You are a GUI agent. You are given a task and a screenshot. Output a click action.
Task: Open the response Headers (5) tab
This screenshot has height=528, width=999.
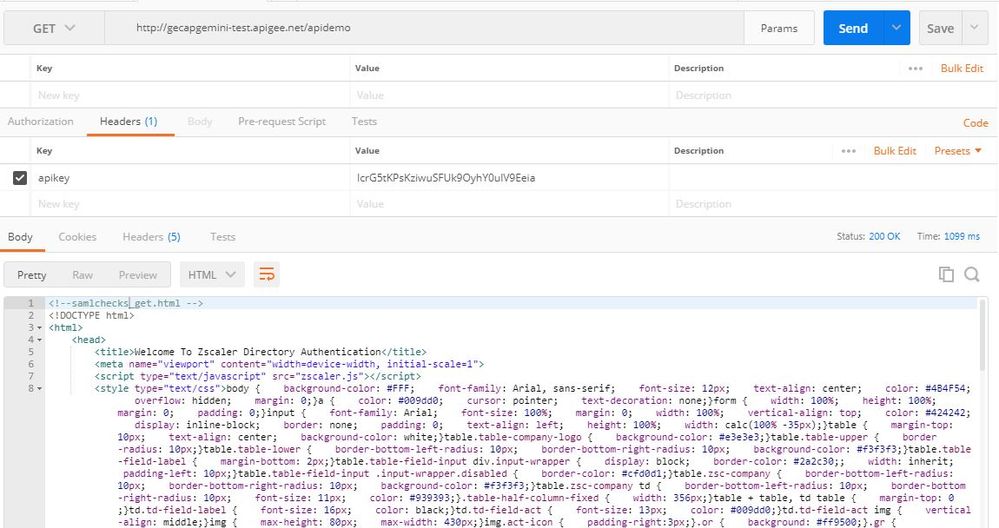(x=151, y=236)
